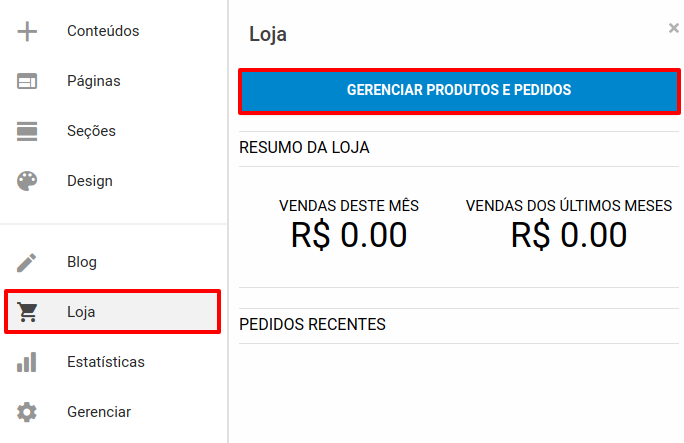Select the Loja menu label
The width and height of the screenshot is (684, 443).
point(81,312)
